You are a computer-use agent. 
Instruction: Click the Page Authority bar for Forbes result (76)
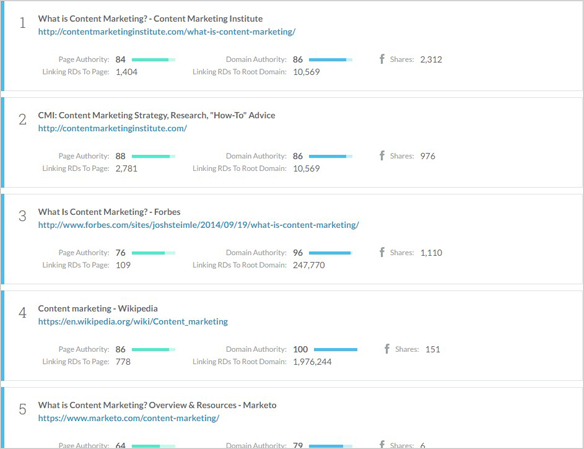point(153,253)
